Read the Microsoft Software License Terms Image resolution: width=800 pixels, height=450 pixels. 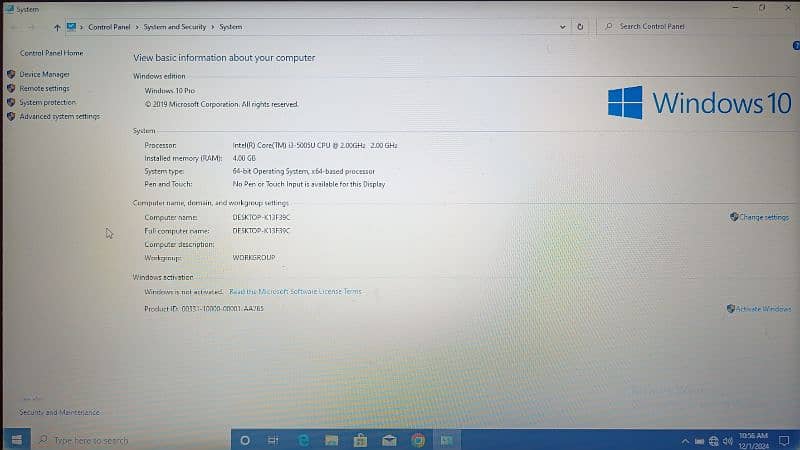point(295,292)
